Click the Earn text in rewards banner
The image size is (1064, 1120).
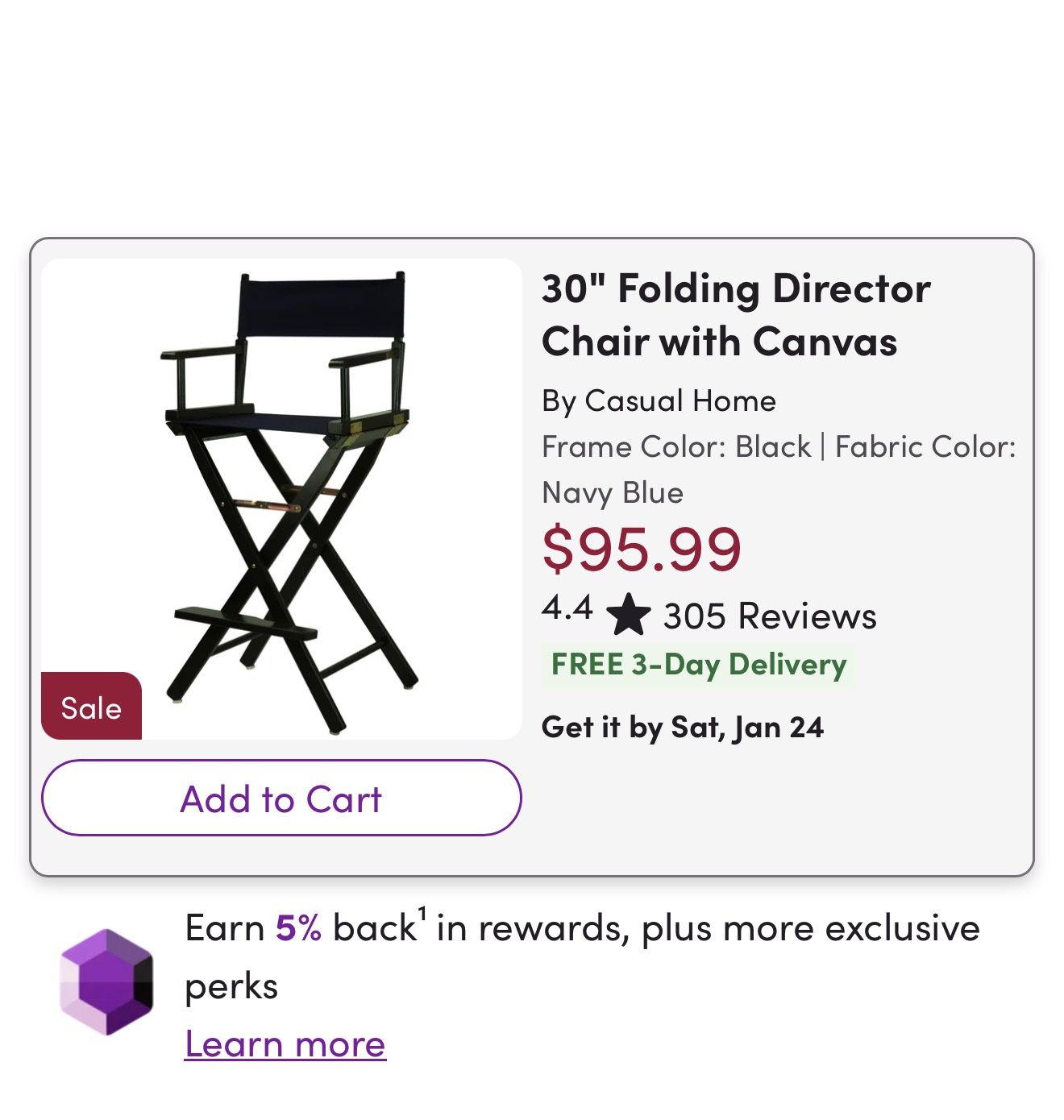tap(225, 928)
